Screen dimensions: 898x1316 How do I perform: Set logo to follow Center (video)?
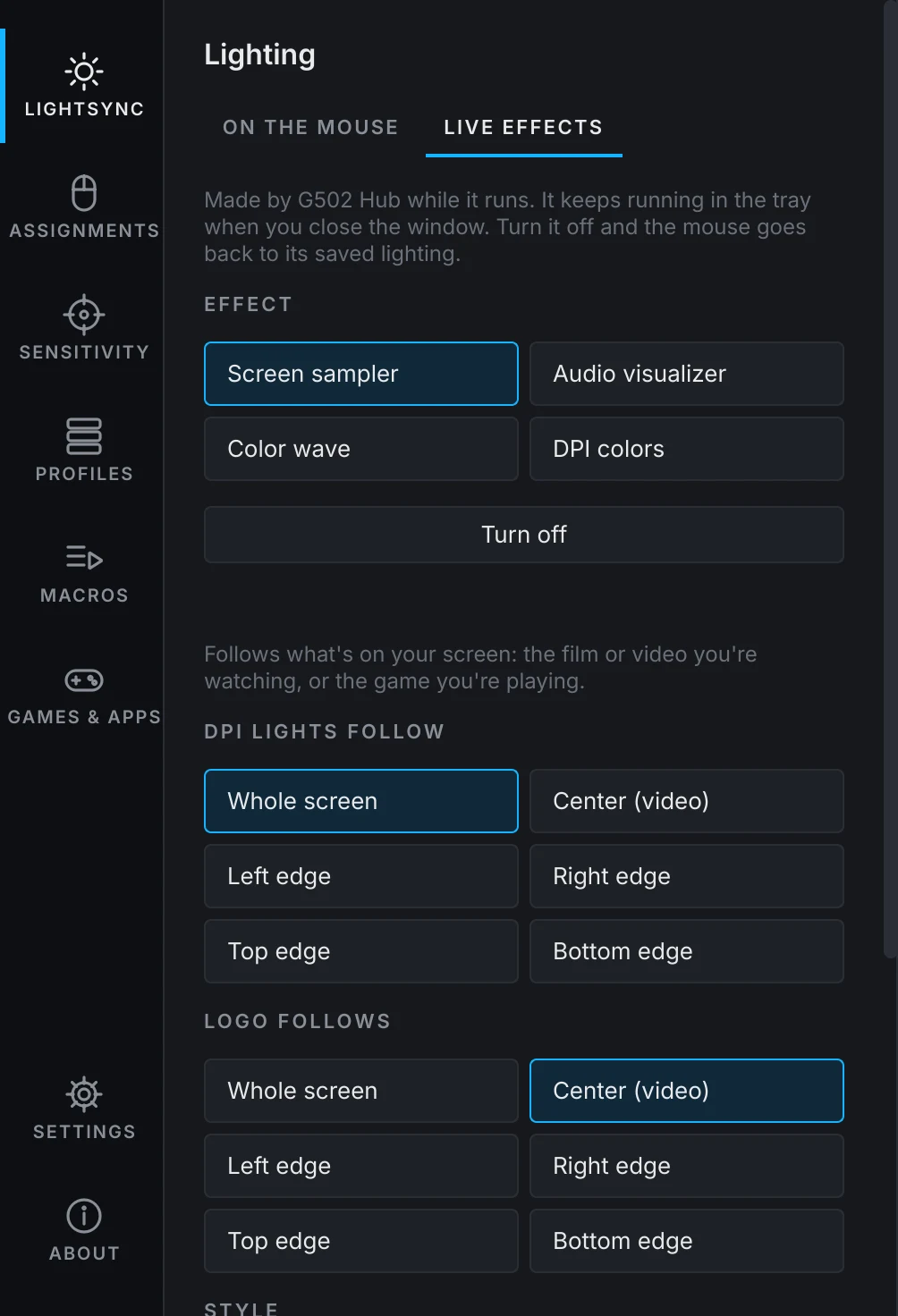687,1091
